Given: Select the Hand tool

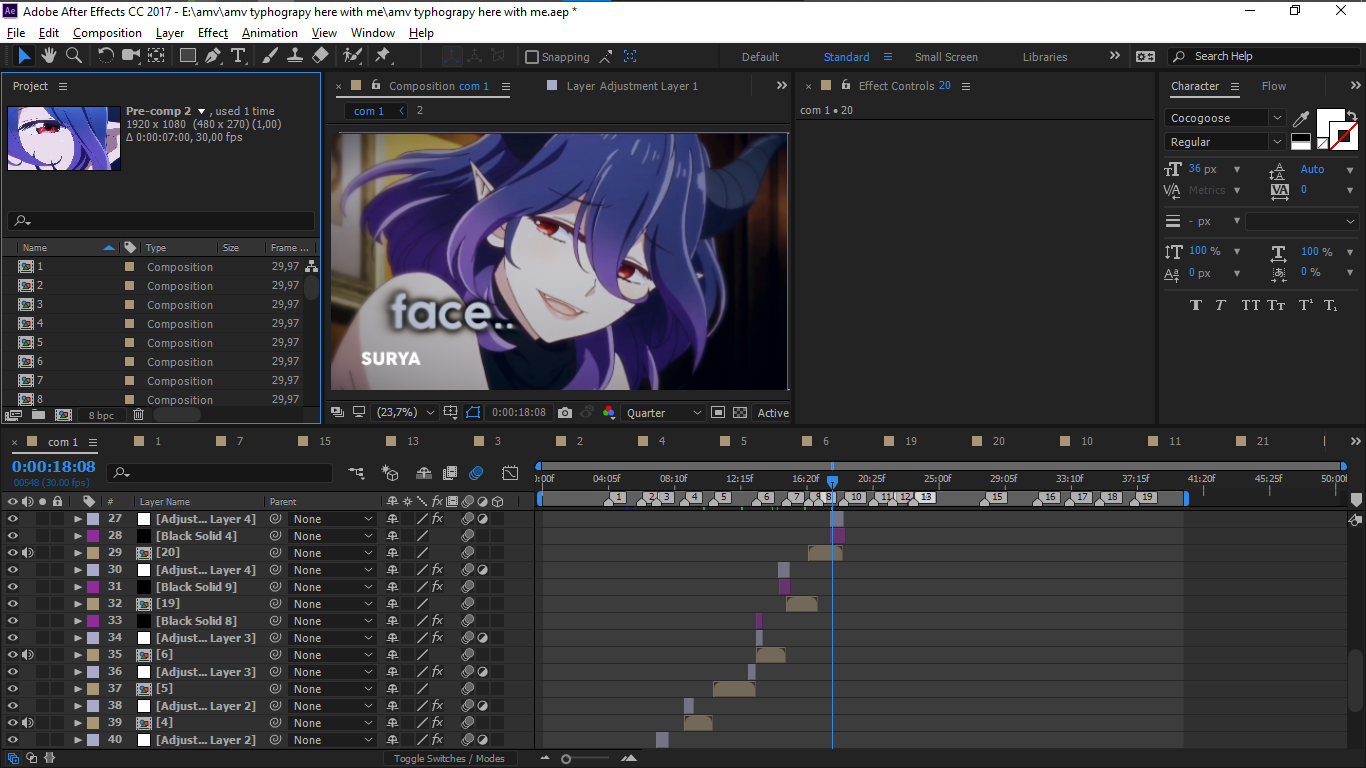Looking at the screenshot, I should point(51,56).
